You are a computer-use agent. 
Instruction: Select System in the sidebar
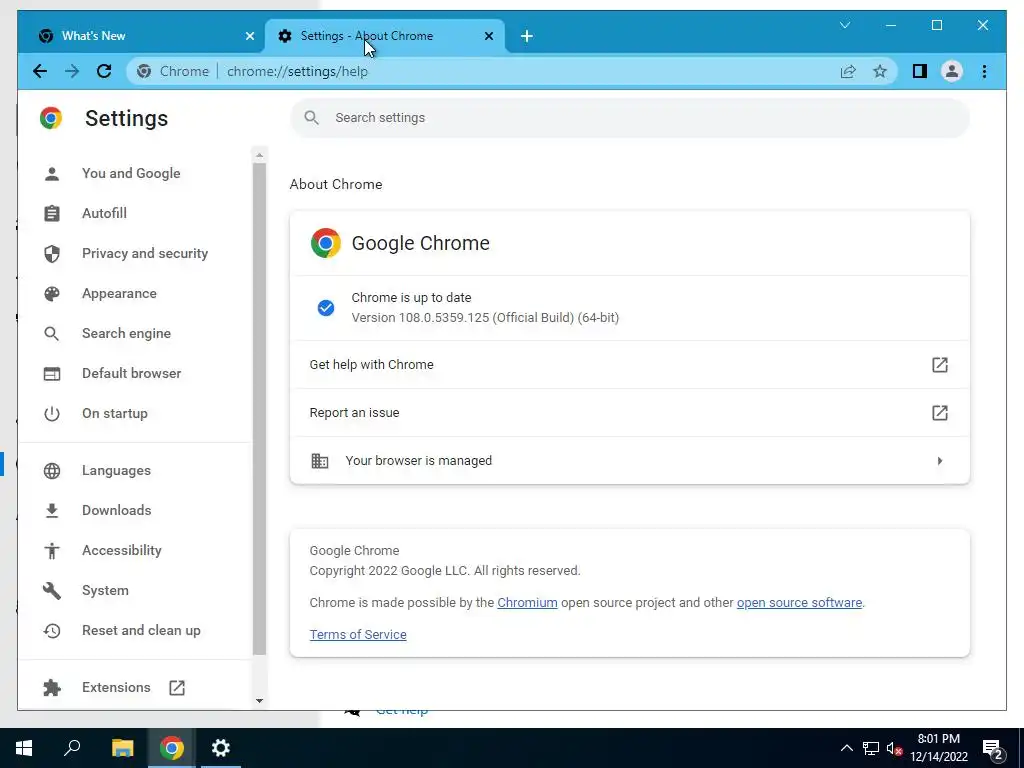(105, 590)
